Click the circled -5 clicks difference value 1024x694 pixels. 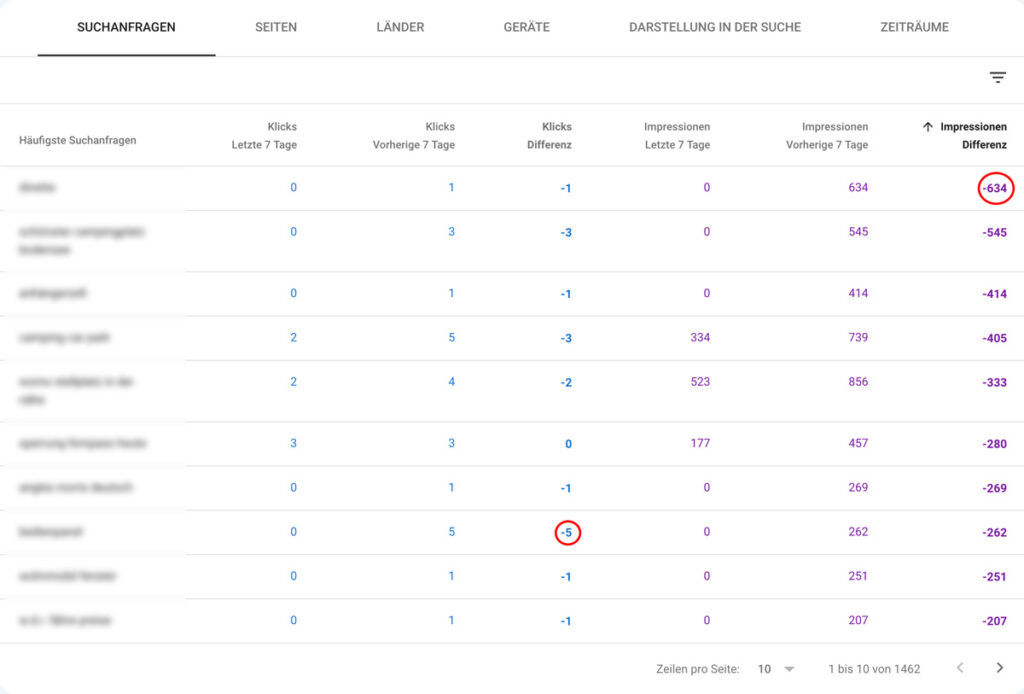pyautogui.click(x=567, y=533)
